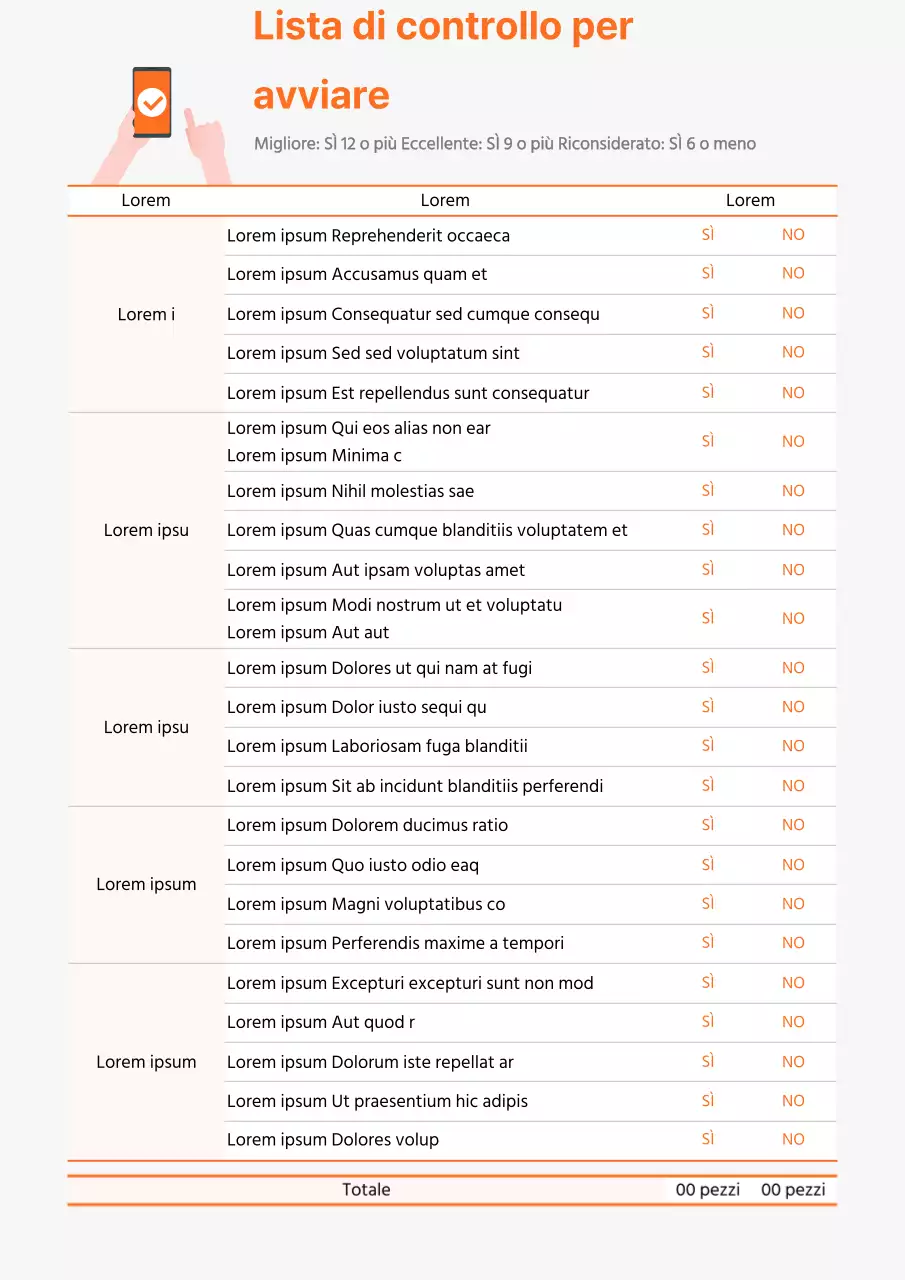Choose NO for Nihil molestias sae row
The height and width of the screenshot is (1280, 905).
pos(793,491)
